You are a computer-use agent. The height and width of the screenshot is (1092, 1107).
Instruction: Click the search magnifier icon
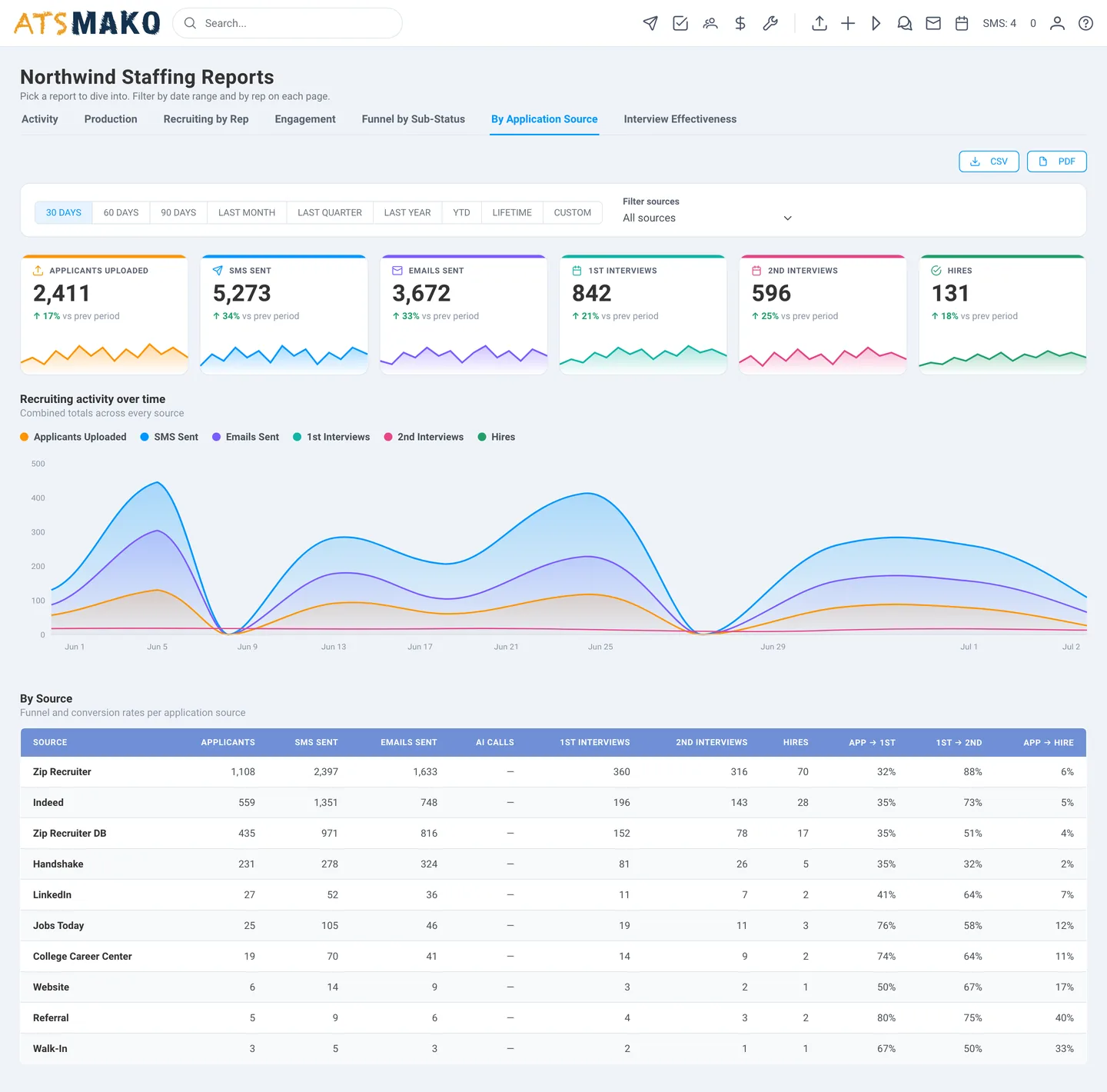coord(190,23)
